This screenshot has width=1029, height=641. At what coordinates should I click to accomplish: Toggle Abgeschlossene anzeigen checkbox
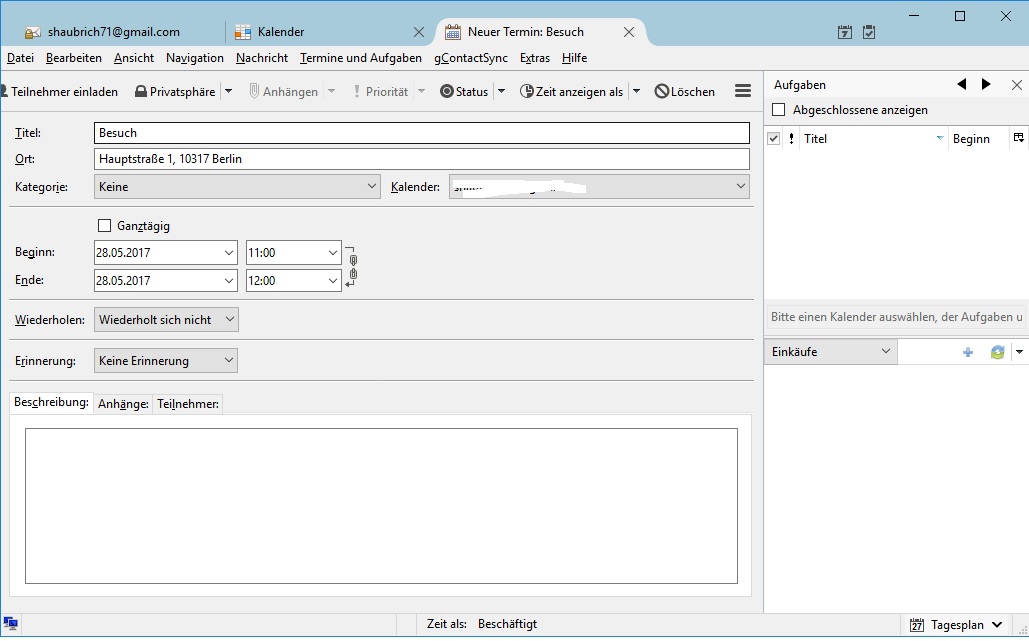pyautogui.click(x=779, y=110)
